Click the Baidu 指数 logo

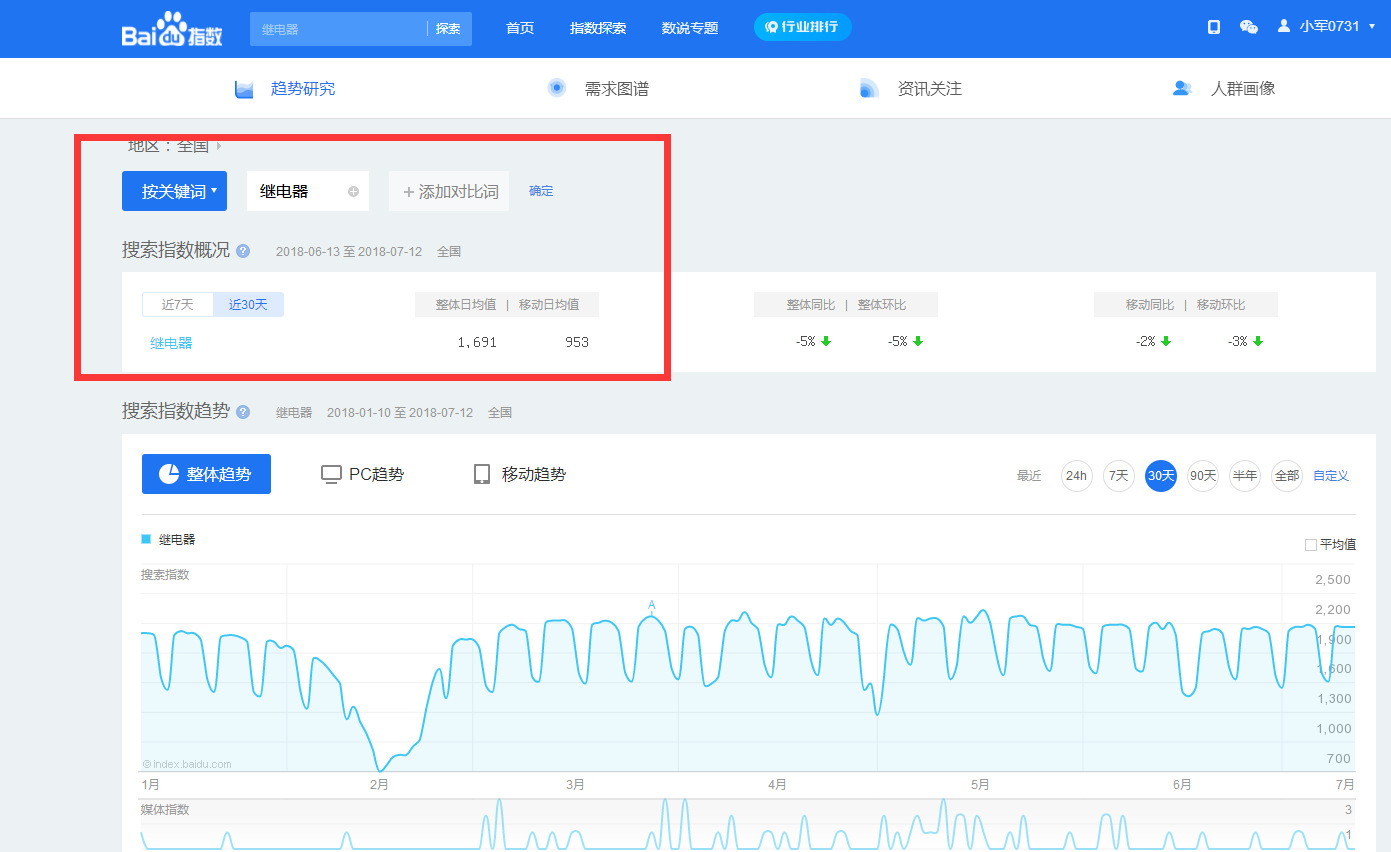(172, 29)
